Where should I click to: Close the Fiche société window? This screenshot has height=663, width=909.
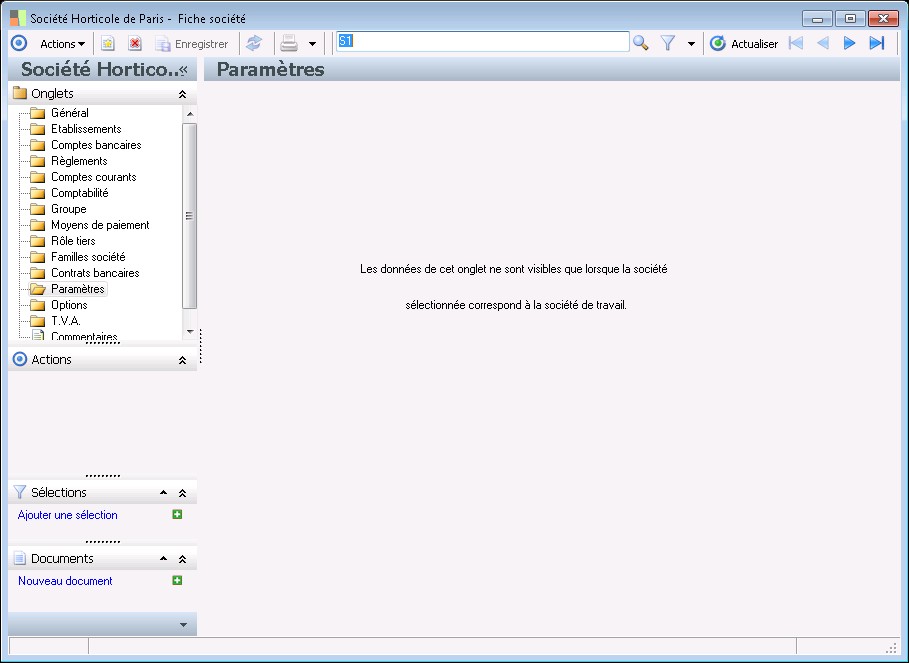tap(883, 19)
